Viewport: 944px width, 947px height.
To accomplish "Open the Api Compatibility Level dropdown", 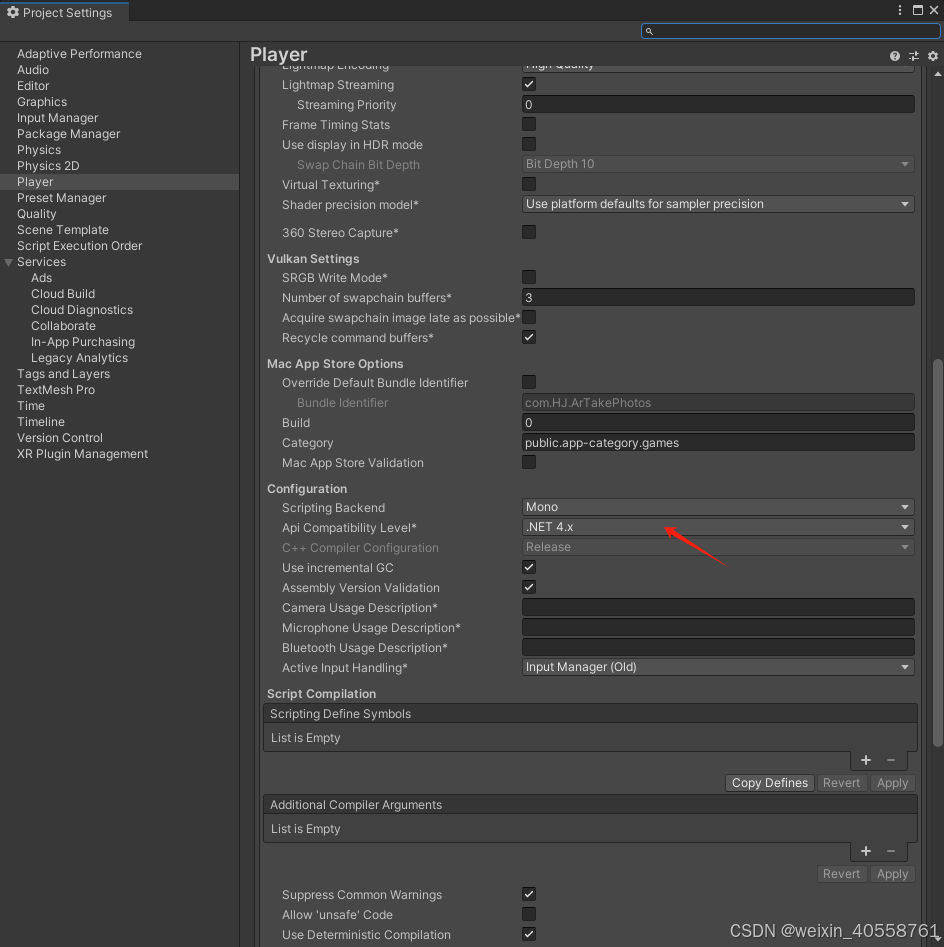I will pos(718,527).
